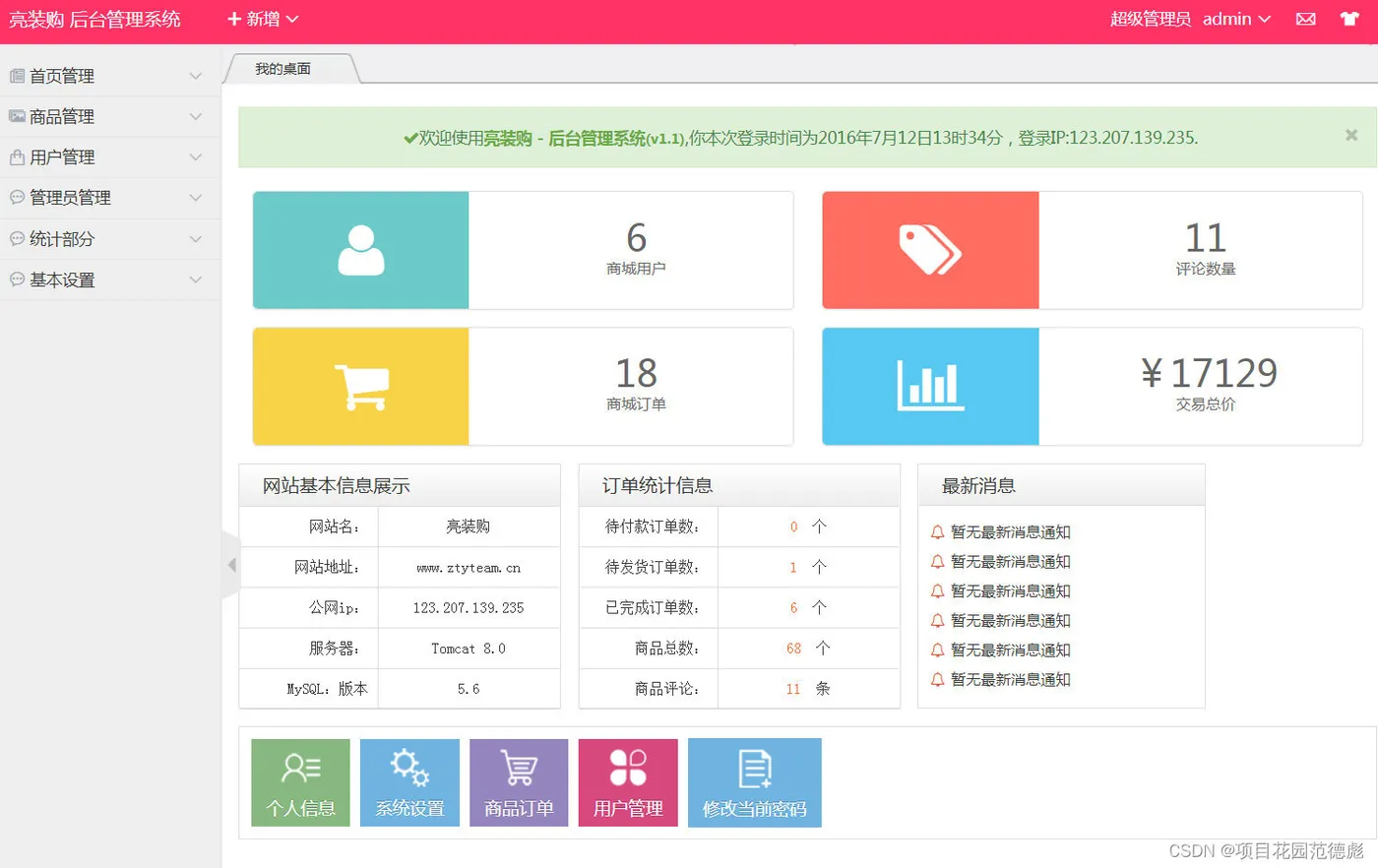This screenshot has width=1378, height=868.
Task: Click the 已完成订单数 value 6
Action: point(793,608)
